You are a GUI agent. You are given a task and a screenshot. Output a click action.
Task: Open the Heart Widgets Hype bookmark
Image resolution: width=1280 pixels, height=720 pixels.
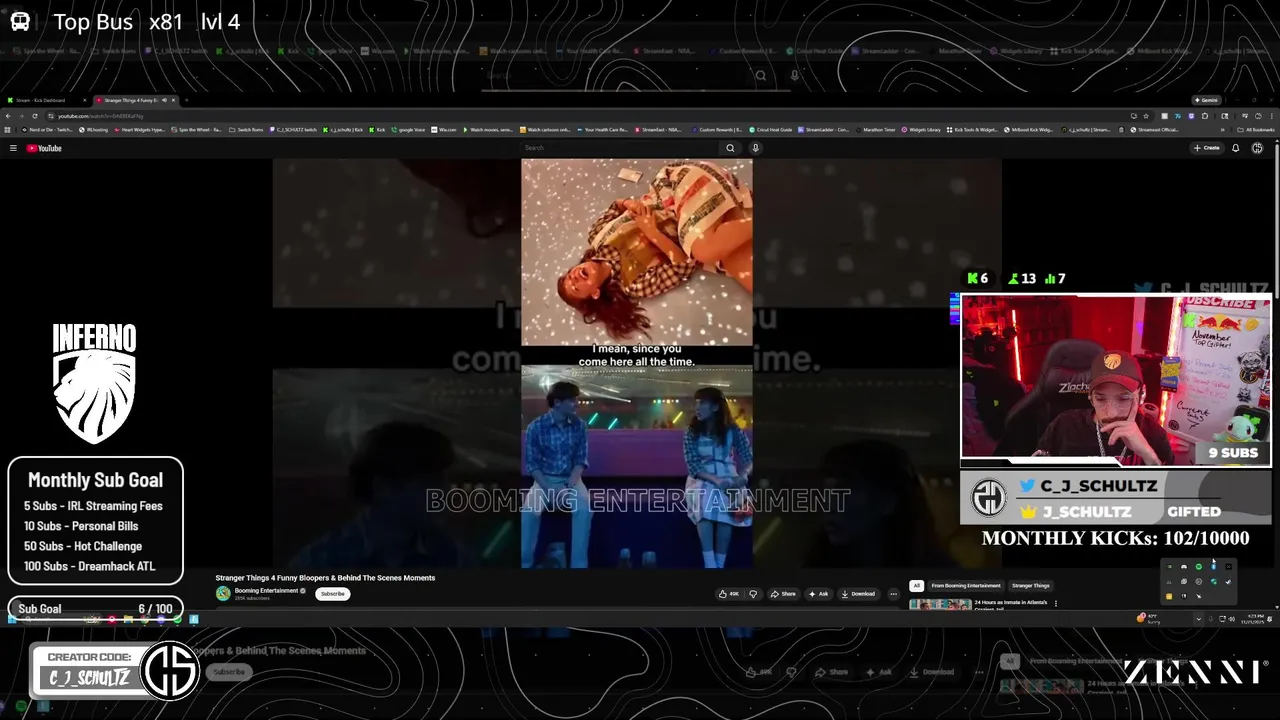point(140,129)
